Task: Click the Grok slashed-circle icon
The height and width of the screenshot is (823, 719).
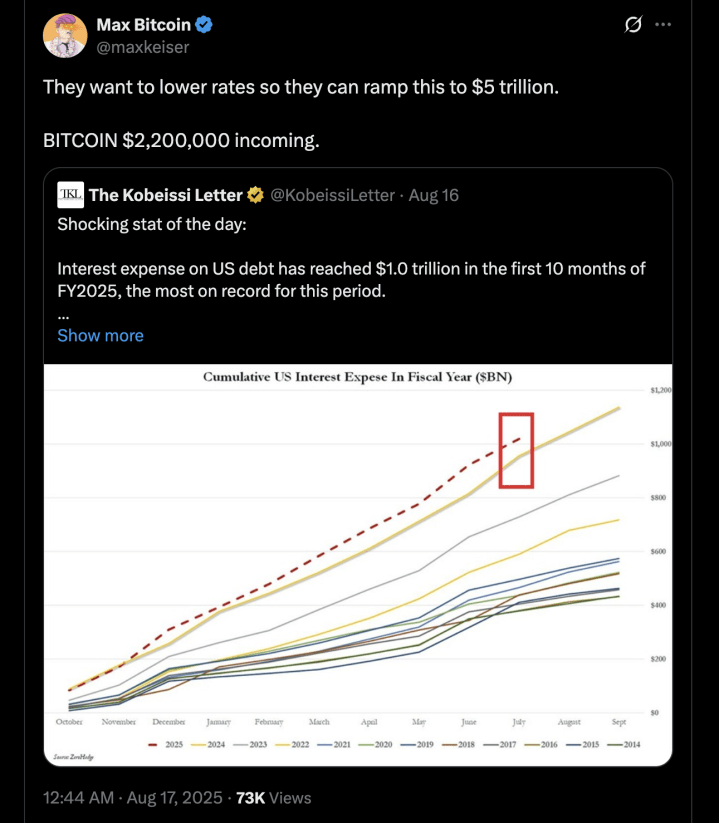Action: pos(633,24)
